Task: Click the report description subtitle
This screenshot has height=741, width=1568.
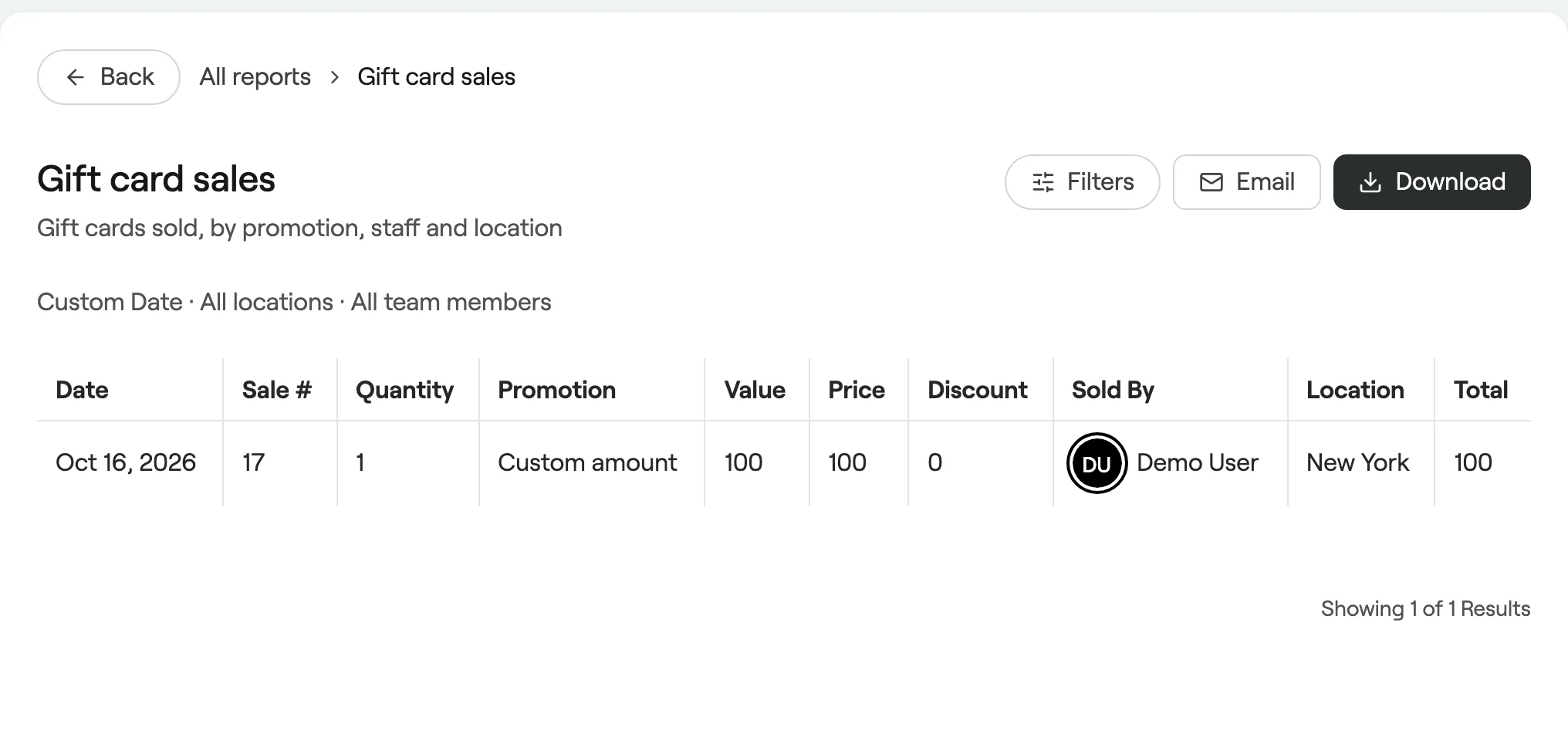Action: tap(299, 228)
